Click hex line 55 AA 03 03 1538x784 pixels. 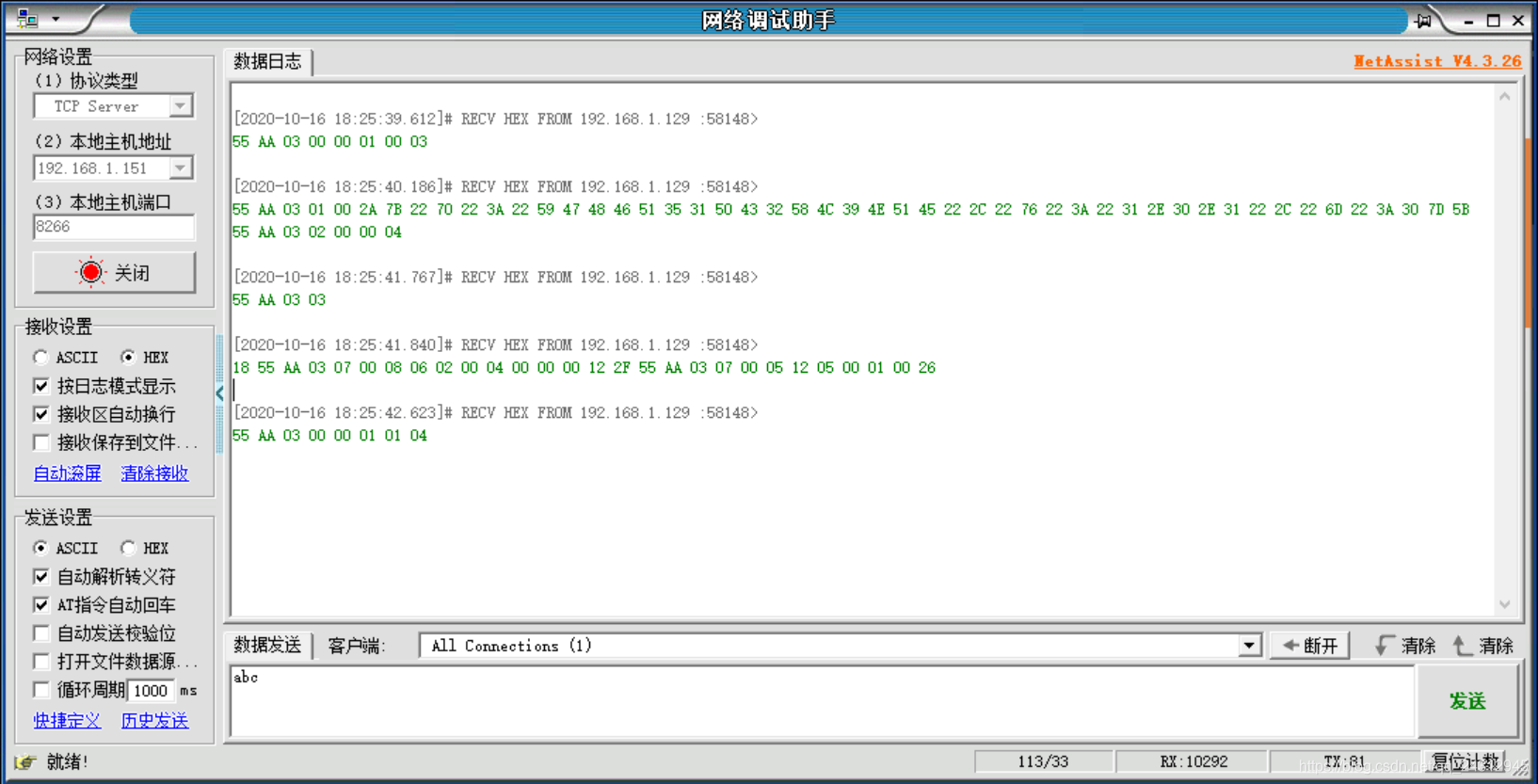(279, 300)
